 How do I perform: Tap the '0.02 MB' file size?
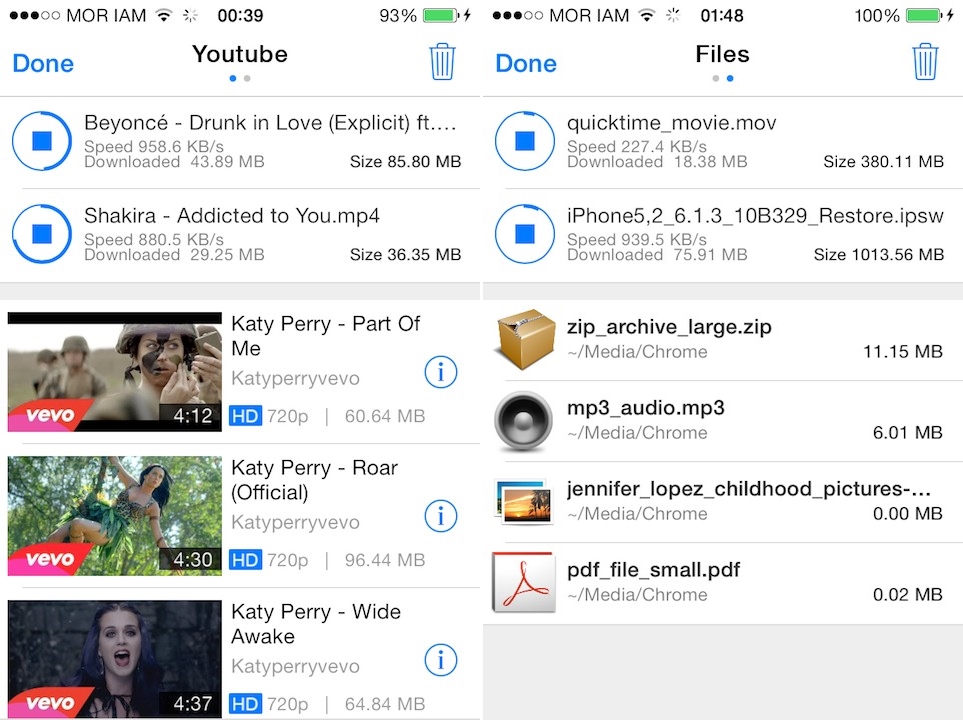[908, 595]
